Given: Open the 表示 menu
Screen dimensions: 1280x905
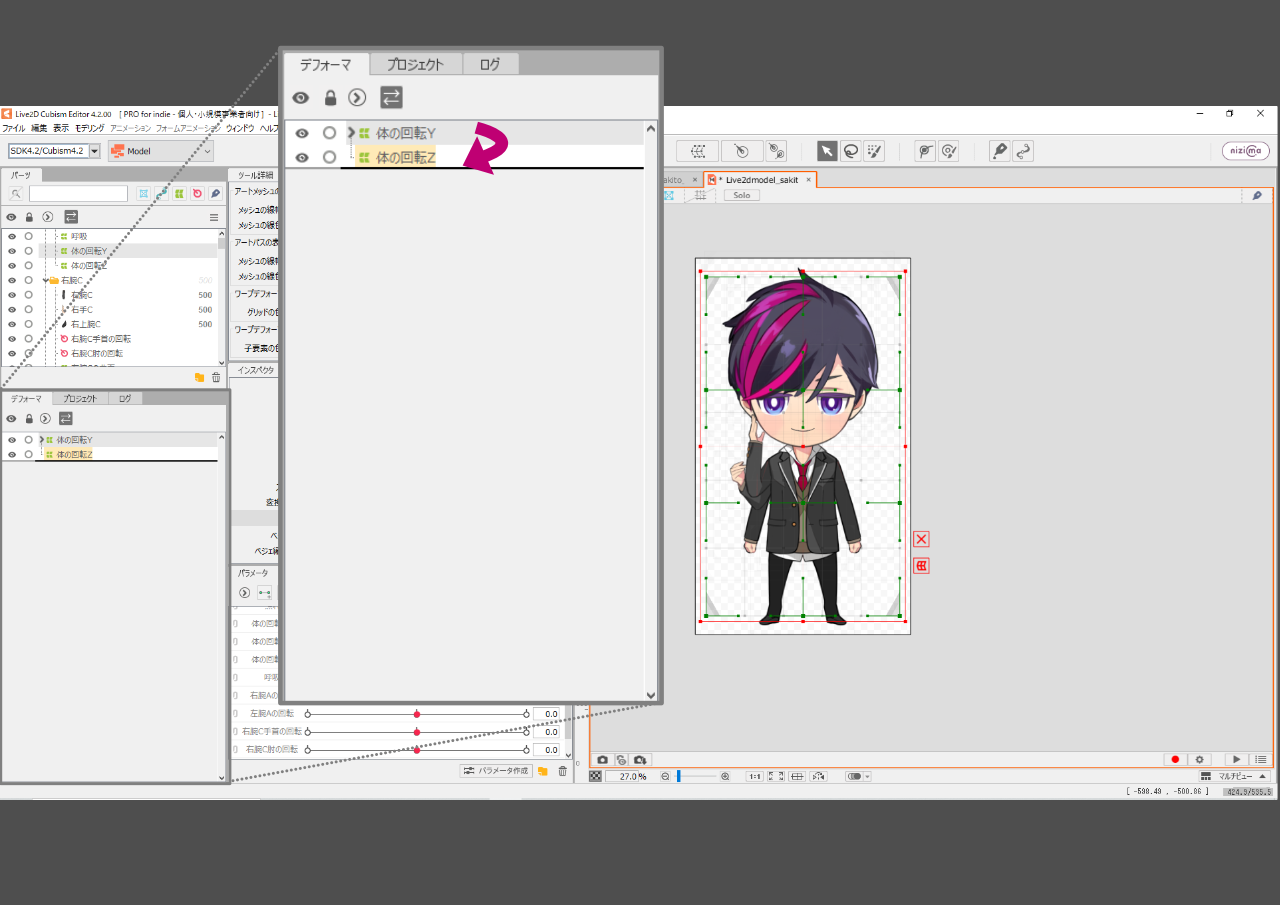Looking at the screenshot, I should [61, 128].
